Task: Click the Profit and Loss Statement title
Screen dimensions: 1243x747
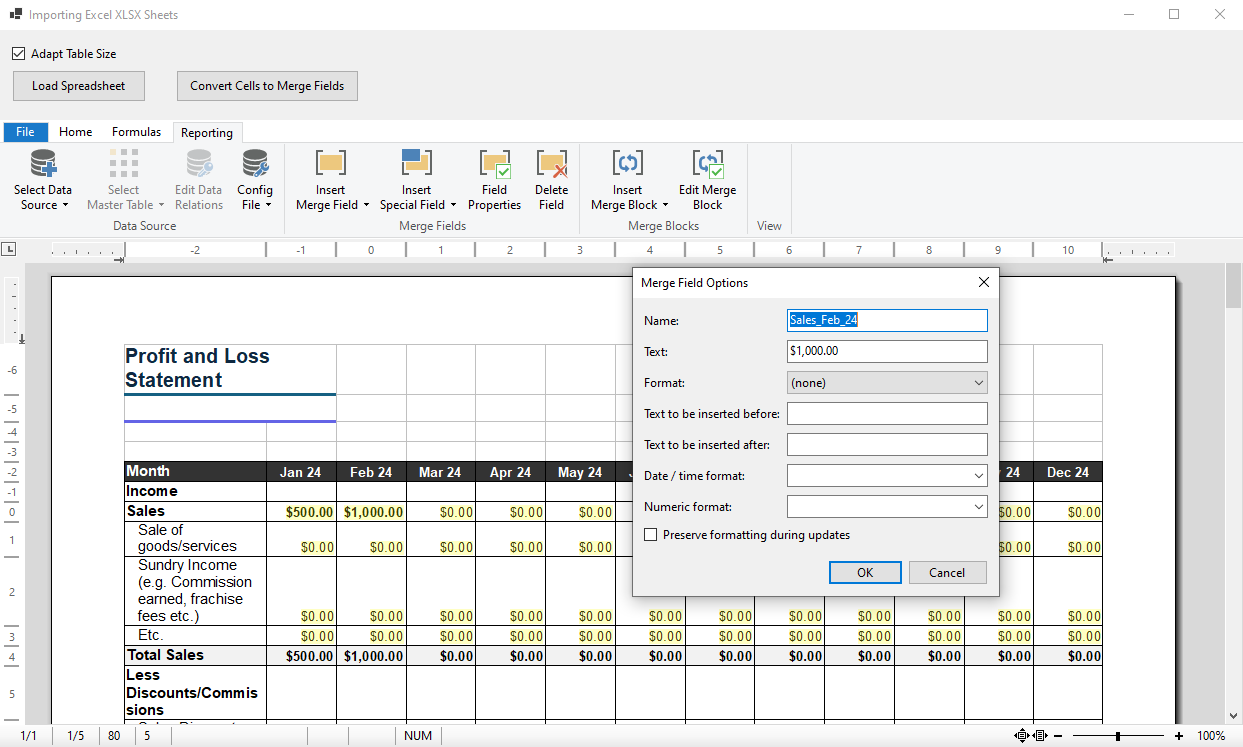Action: tap(197, 368)
